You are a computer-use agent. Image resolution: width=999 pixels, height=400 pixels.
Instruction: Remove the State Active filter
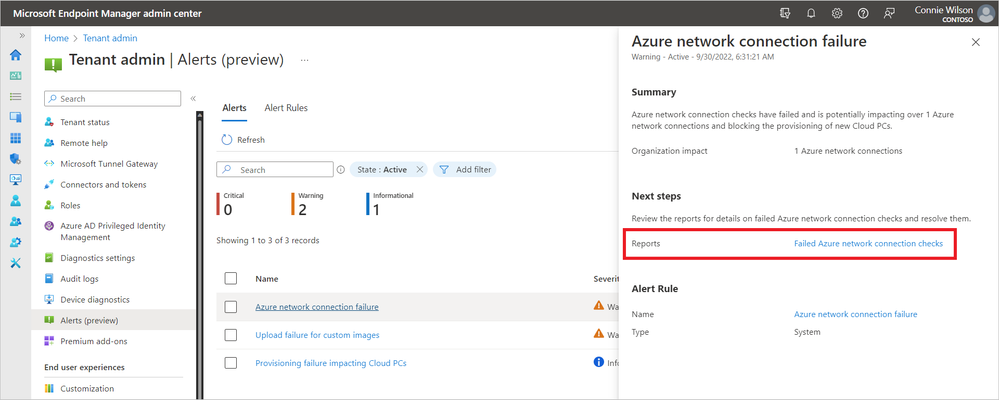click(x=420, y=170)
